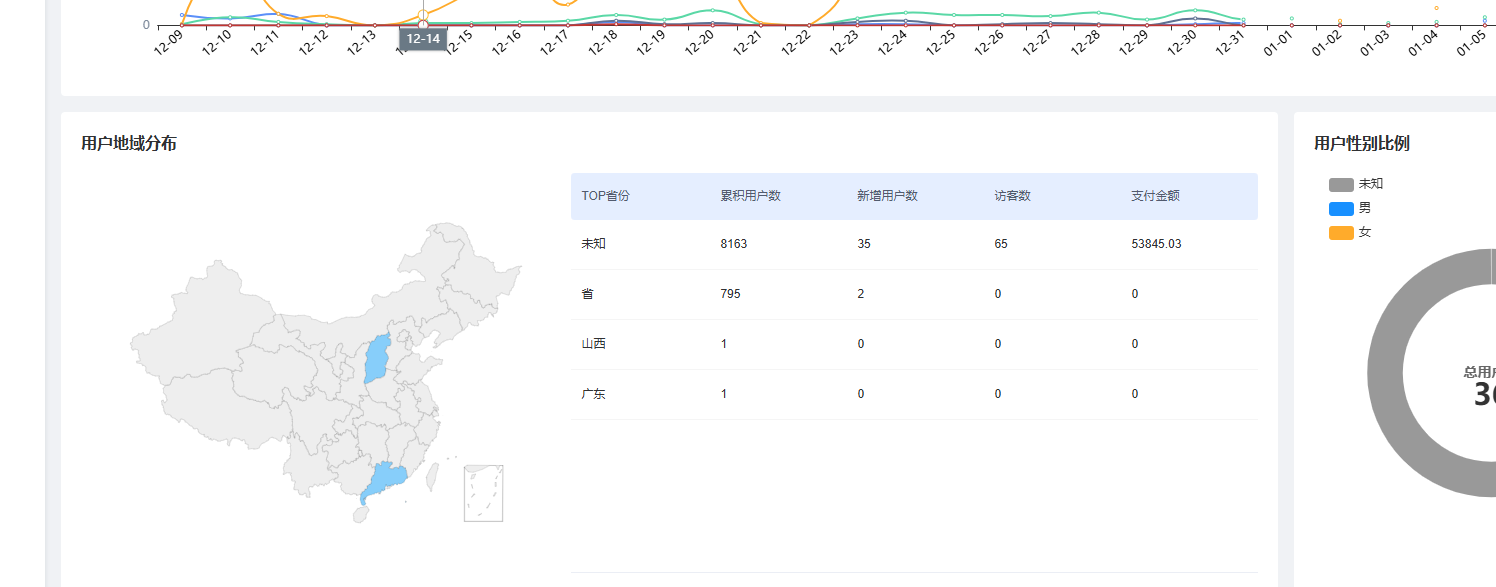Select the 12-20 date on chart axis
The height and width of the screenshot is (587, 1496).
point(700,44)
